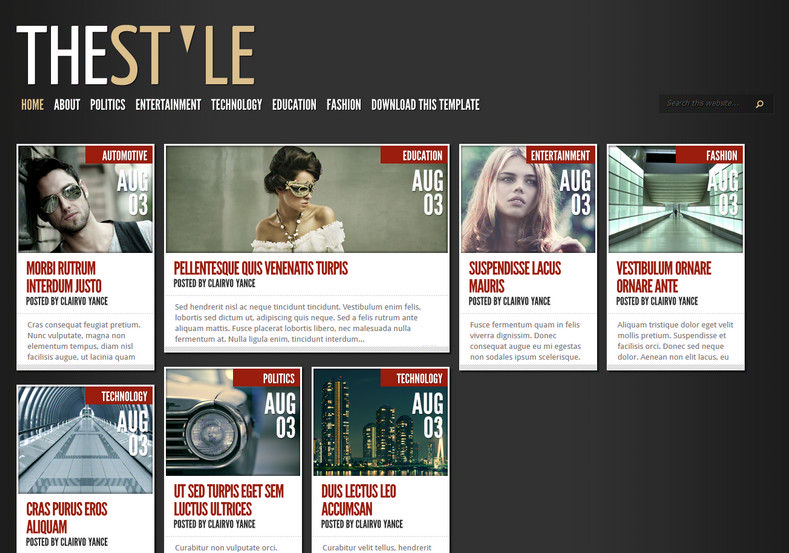Click Technology tag on walkway tunnel card
789x553 pixels.
click(x=119, y=396)
